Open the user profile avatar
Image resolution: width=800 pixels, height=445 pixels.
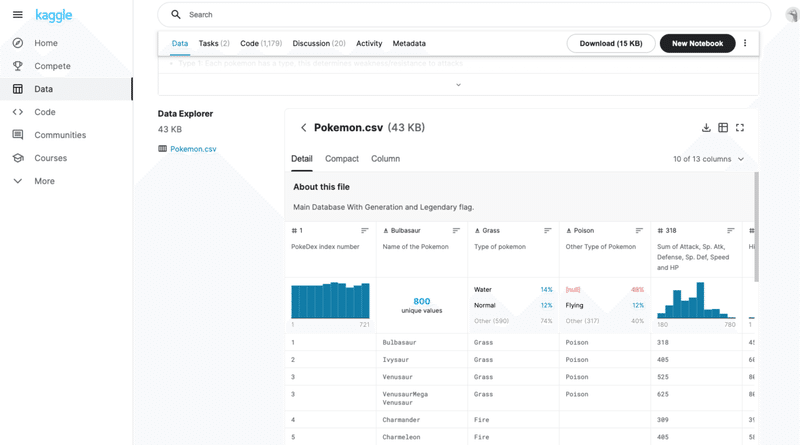[x=792, y=15]
